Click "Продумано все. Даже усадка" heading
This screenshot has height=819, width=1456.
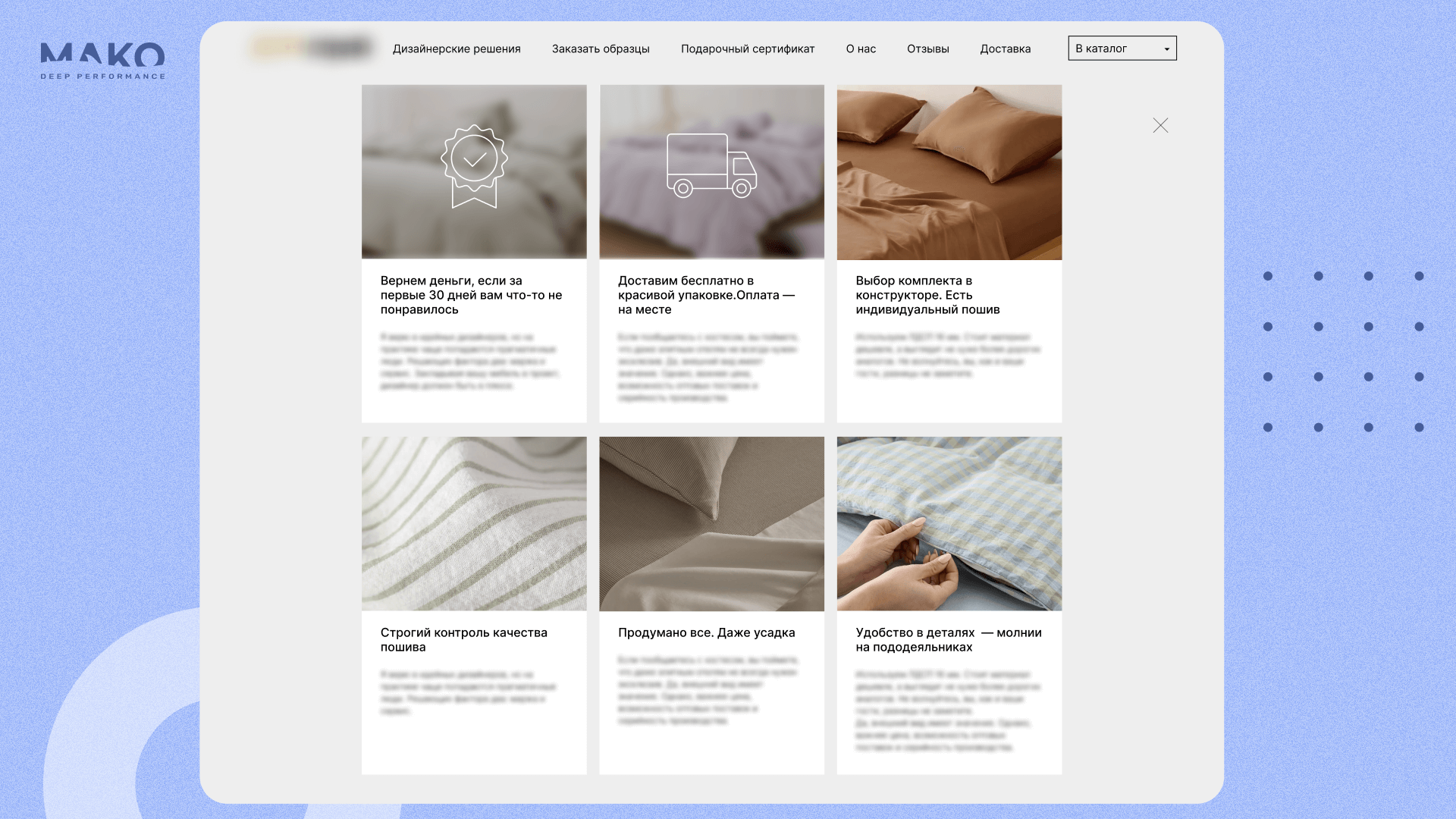[706, 632]
